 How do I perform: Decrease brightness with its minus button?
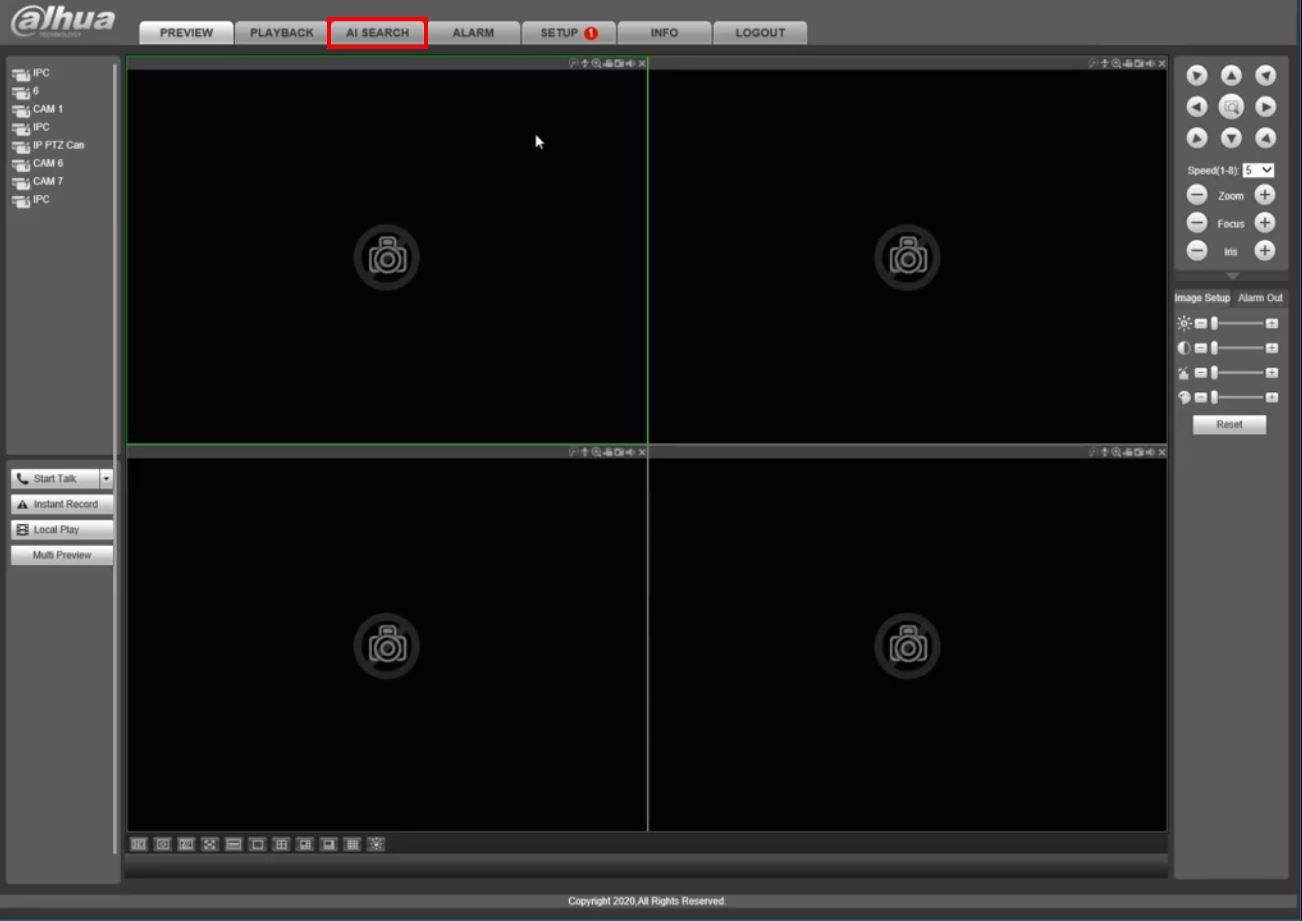[x=1201, y=323]
